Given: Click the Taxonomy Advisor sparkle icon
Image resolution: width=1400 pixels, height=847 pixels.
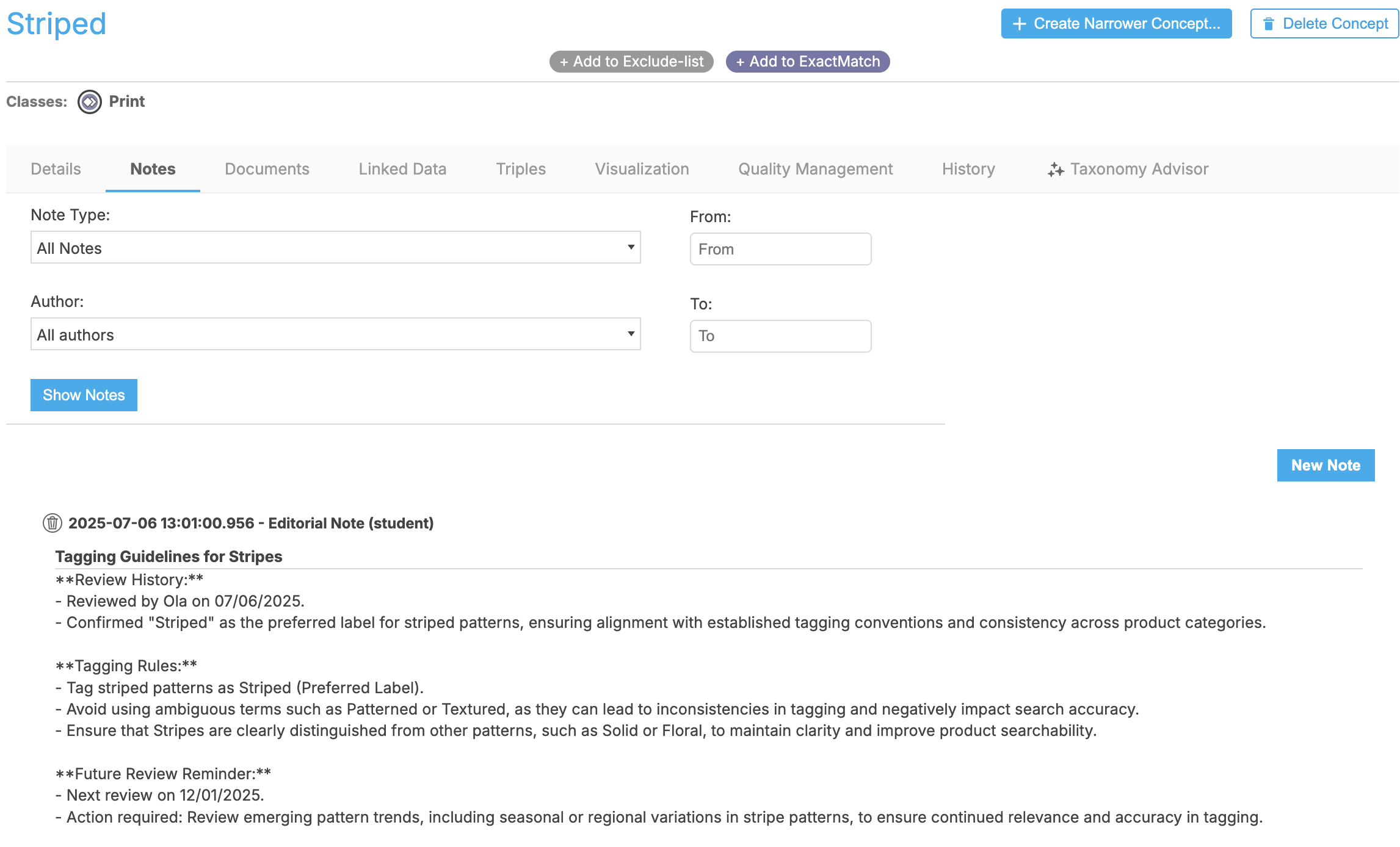Looking at the screenshot, I should [x=1056, y=170].
